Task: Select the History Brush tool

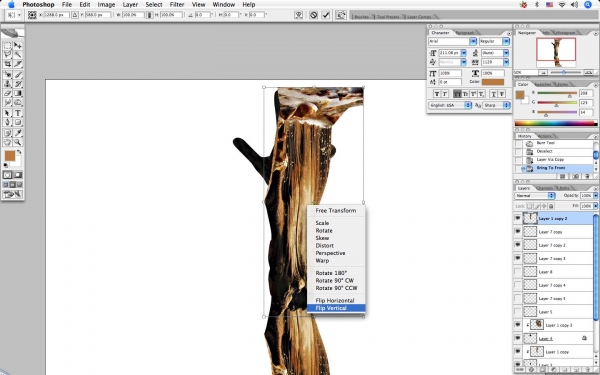Action: point(18,84)
